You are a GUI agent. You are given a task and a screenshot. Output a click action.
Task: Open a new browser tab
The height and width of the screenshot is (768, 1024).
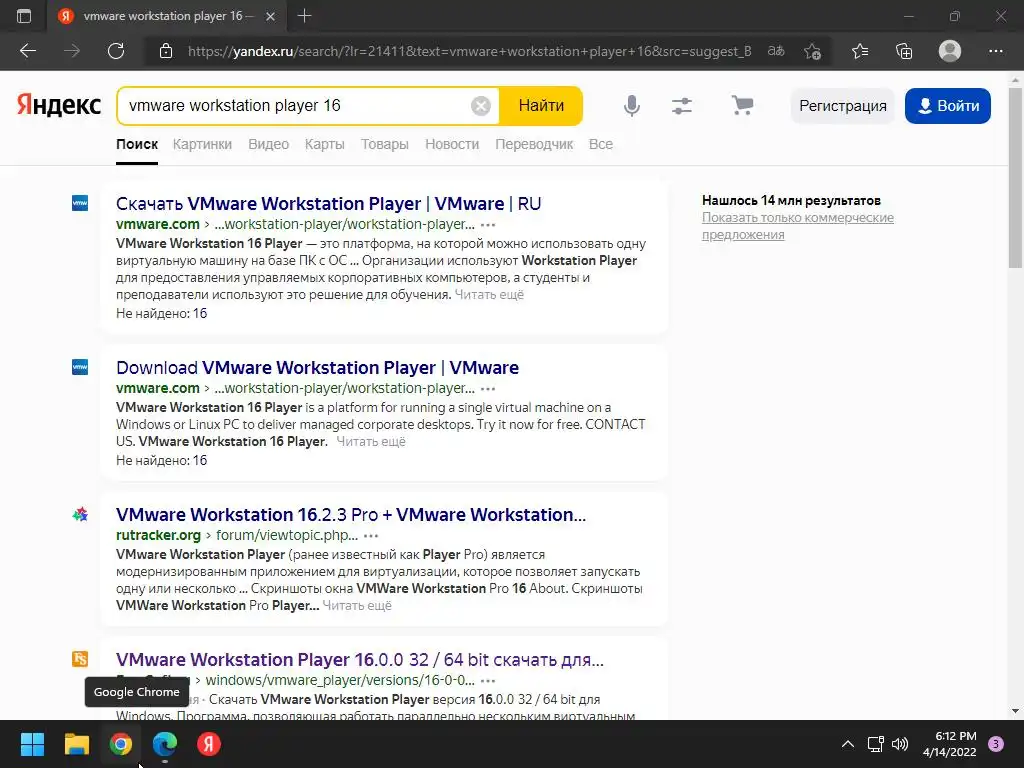[304, 16]
